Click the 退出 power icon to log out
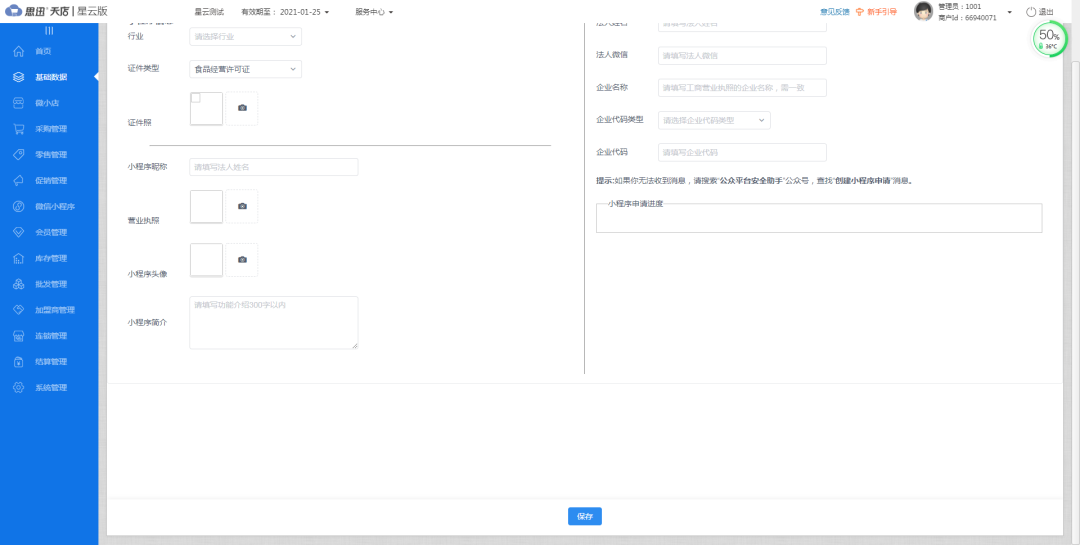The image size is (1080, 545). 1030,12
